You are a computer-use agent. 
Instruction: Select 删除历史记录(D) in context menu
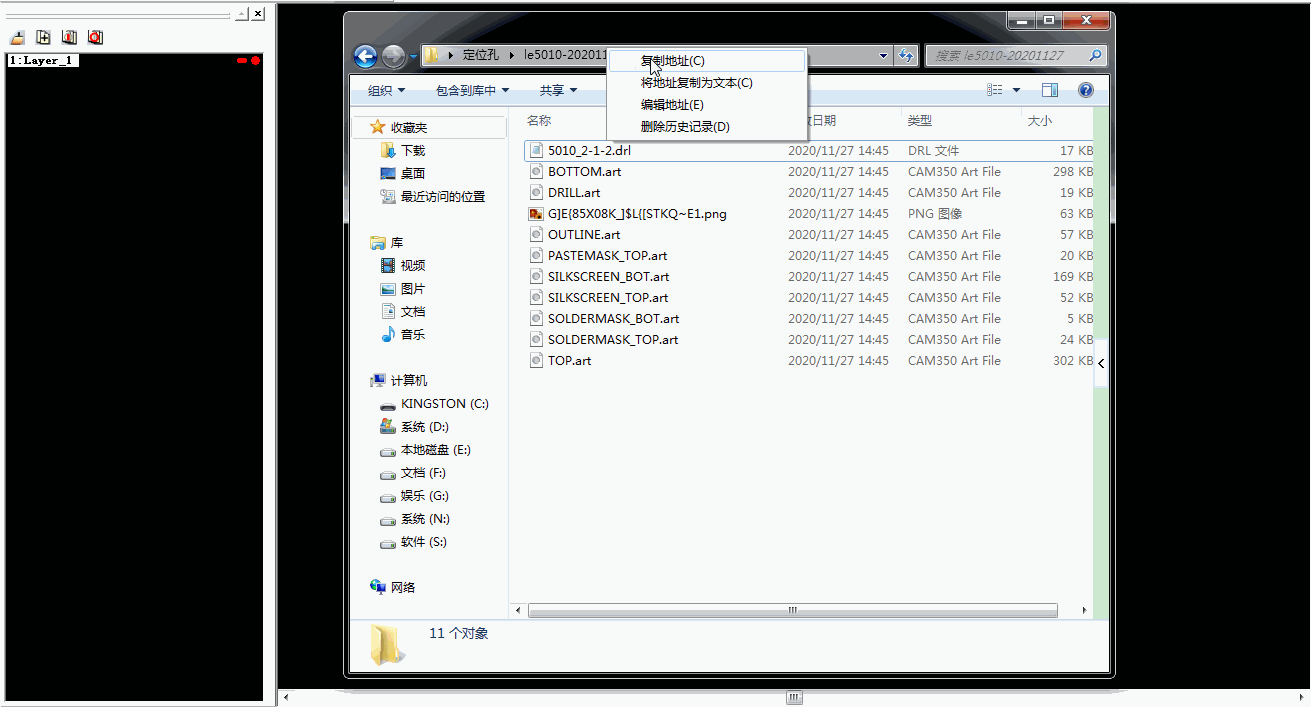click(685, 127)
